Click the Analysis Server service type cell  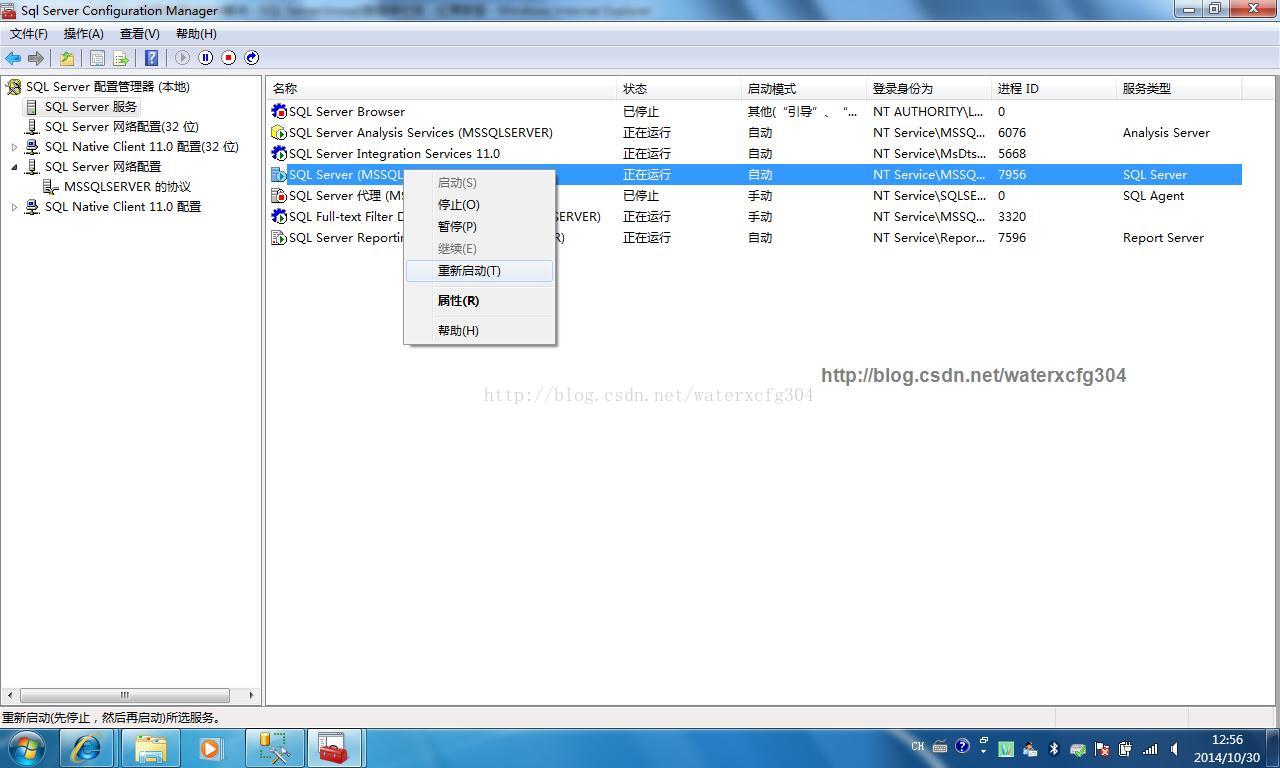click(x=1166, y=133)
